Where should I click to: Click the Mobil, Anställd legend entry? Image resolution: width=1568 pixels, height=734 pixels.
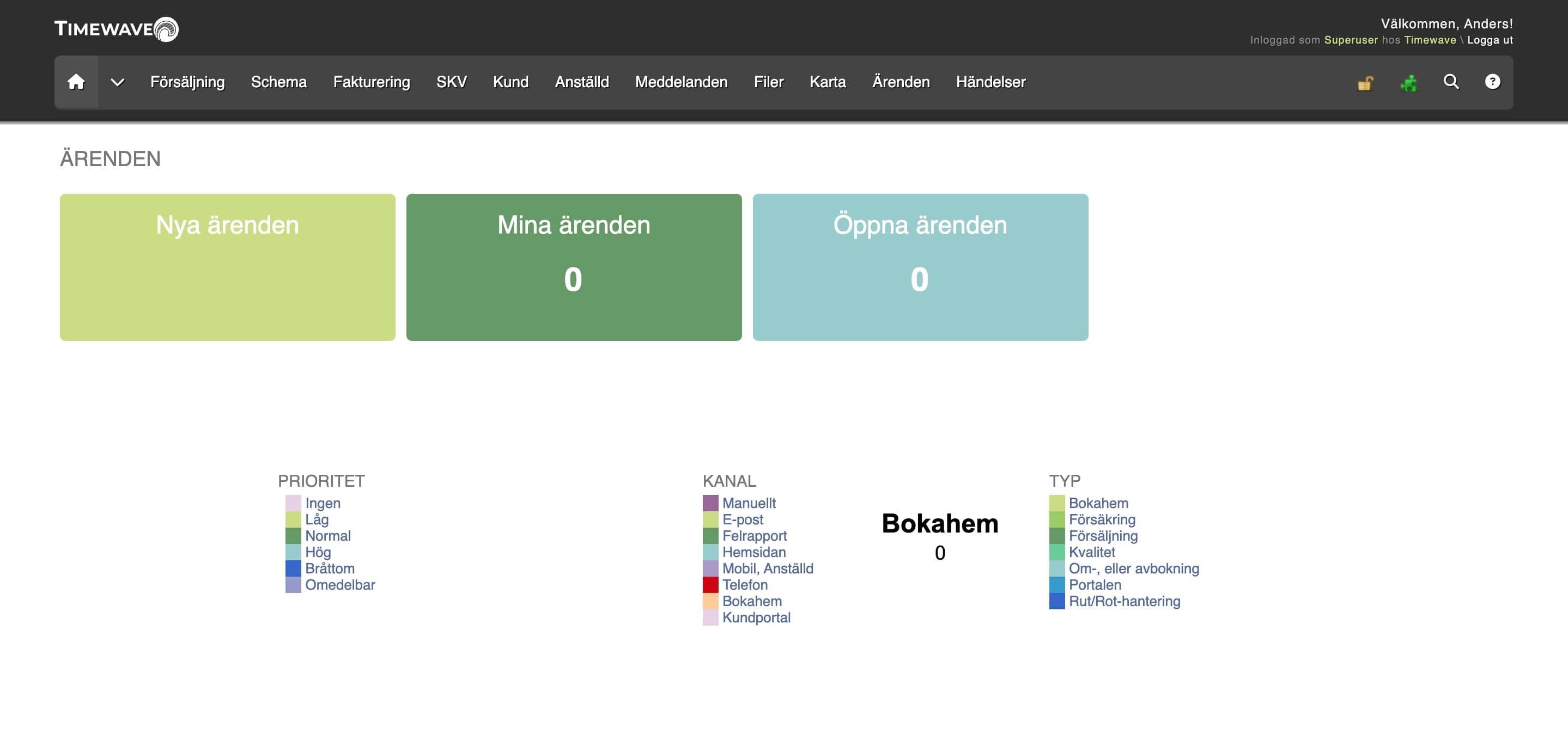coord(768,568)
